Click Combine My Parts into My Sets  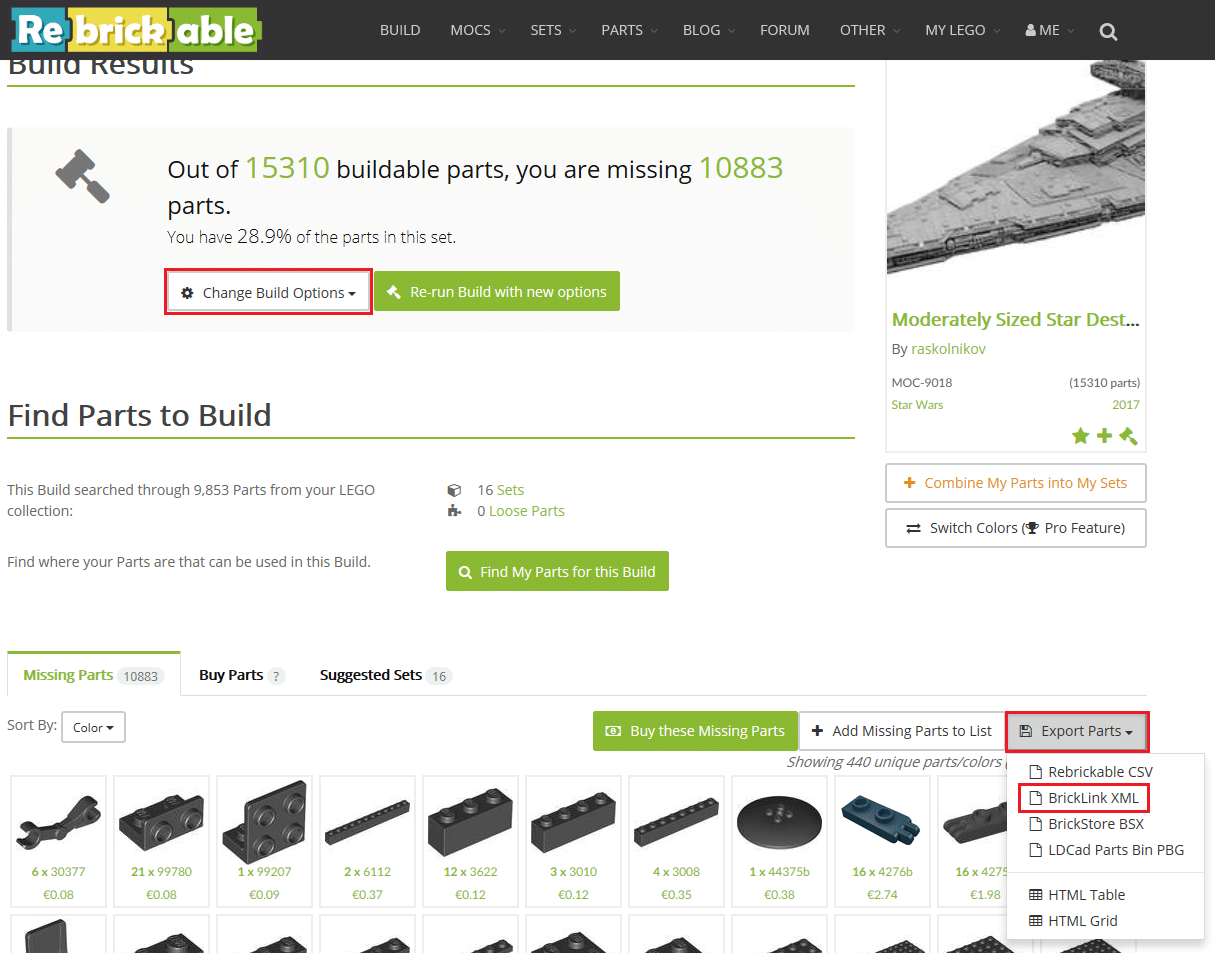(1016, 483)
